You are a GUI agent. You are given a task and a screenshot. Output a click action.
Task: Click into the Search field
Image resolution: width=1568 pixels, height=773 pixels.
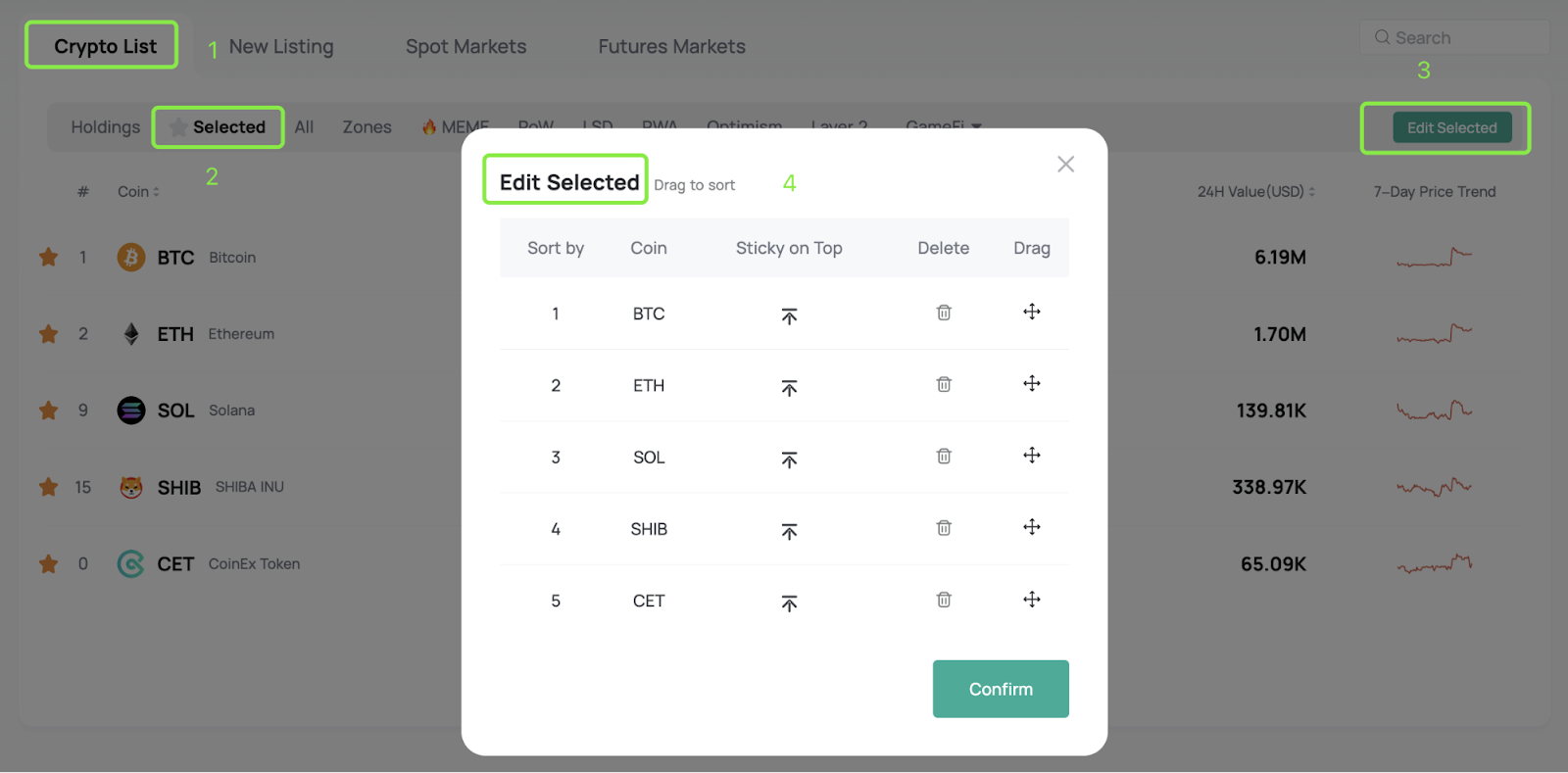point(1454,37)
